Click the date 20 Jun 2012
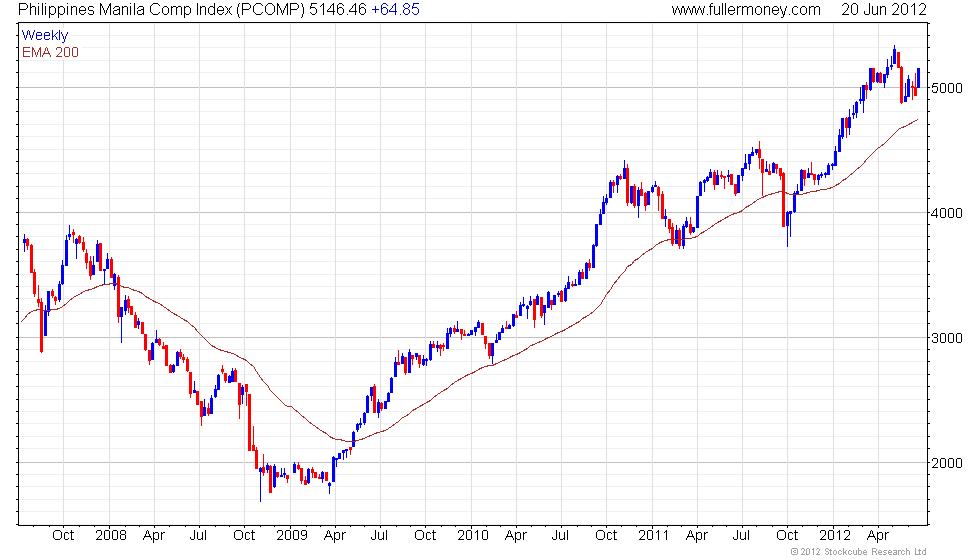Screen dimensions: 980x560 coord(884,10)
